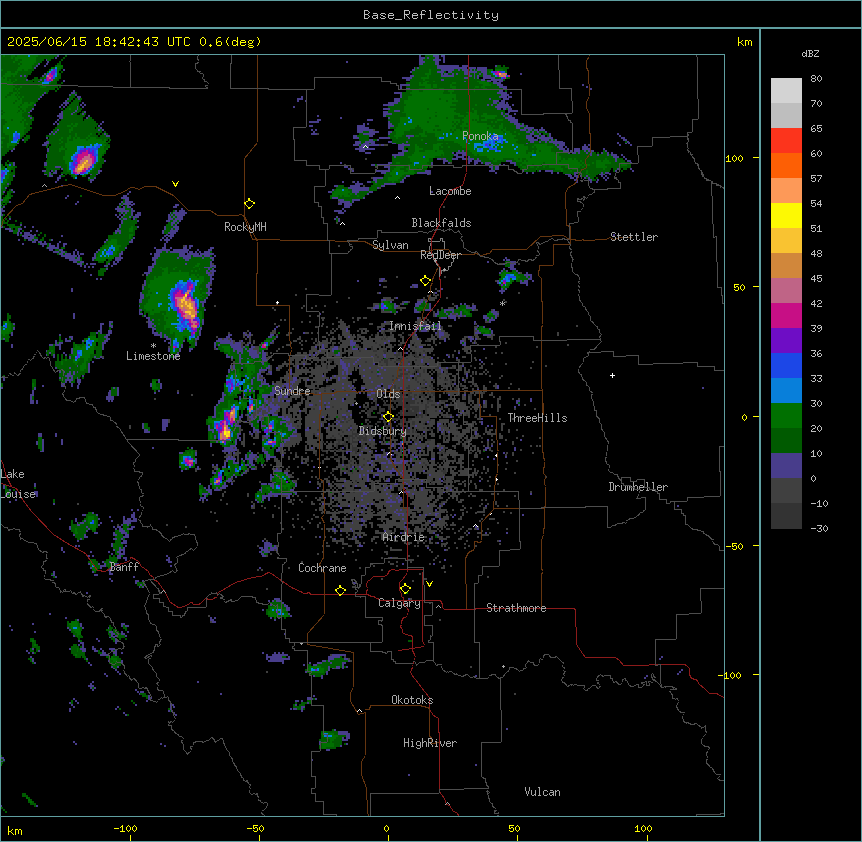Pick the bright green swatch between 30 and 20
862x842 pixels.
[x=786, y=416]
